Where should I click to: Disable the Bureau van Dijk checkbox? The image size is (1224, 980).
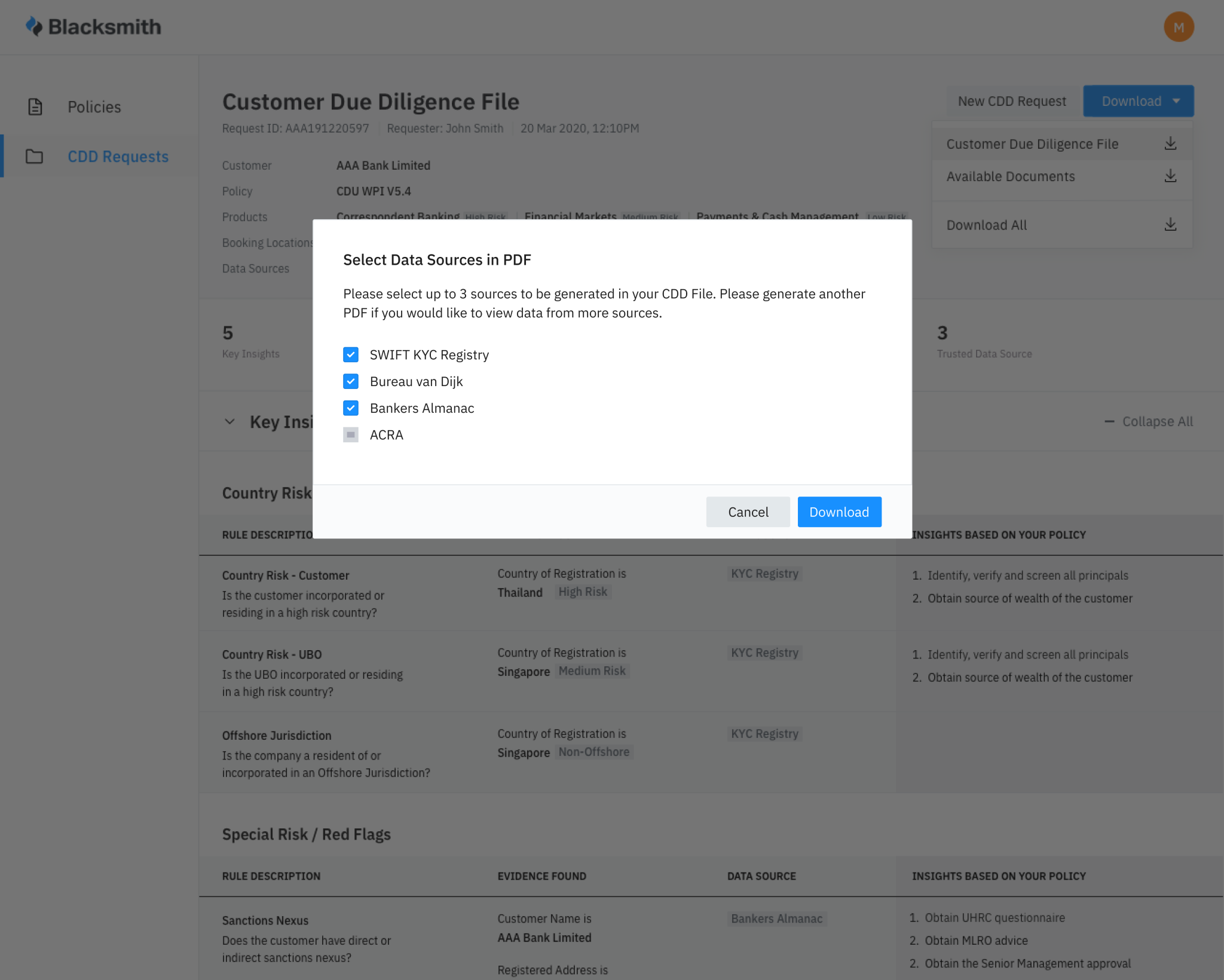pyautogui.click(x=351, y=381)
